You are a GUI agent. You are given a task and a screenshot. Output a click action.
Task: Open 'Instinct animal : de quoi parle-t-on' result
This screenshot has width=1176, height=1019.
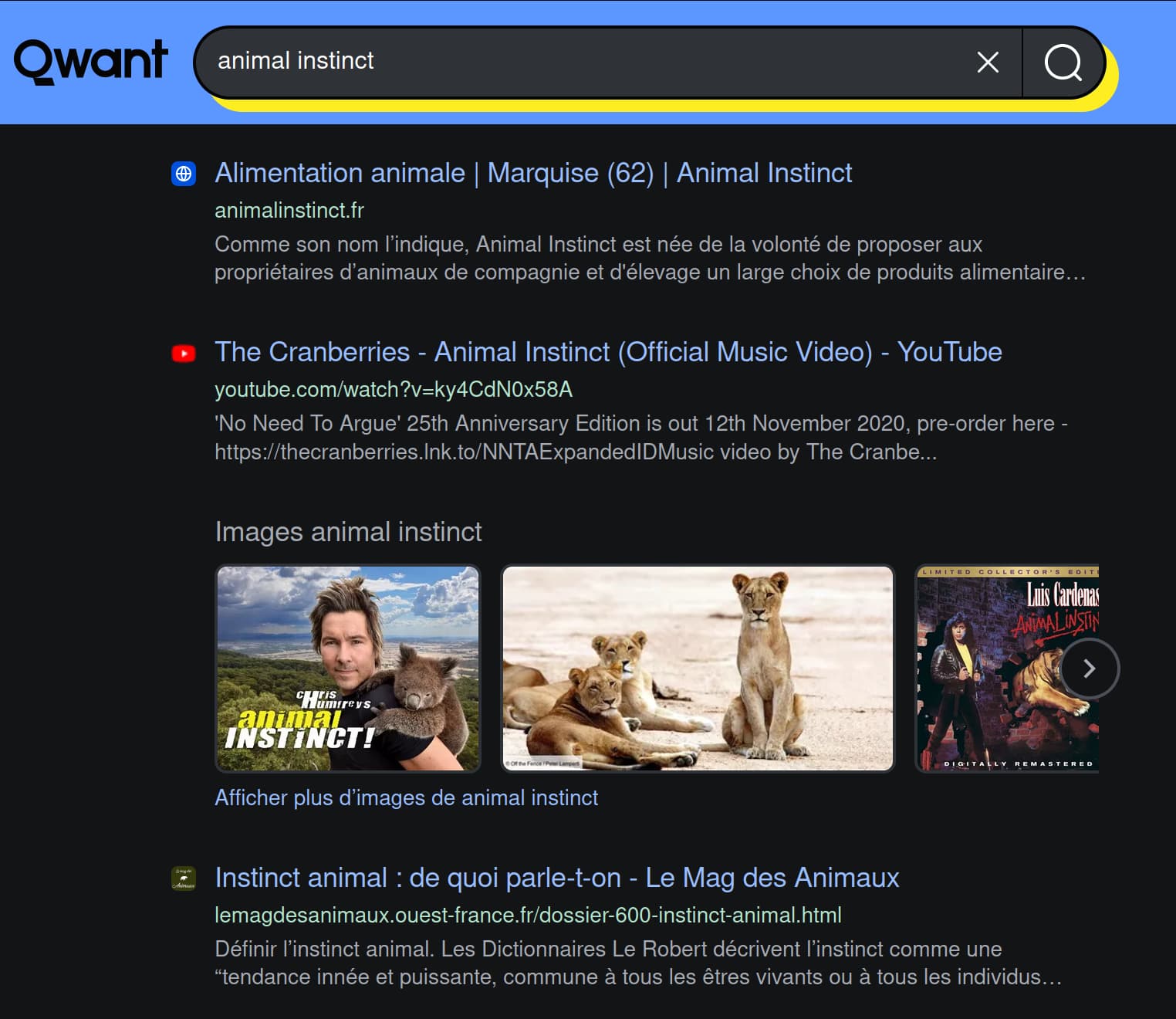[556, 878]
